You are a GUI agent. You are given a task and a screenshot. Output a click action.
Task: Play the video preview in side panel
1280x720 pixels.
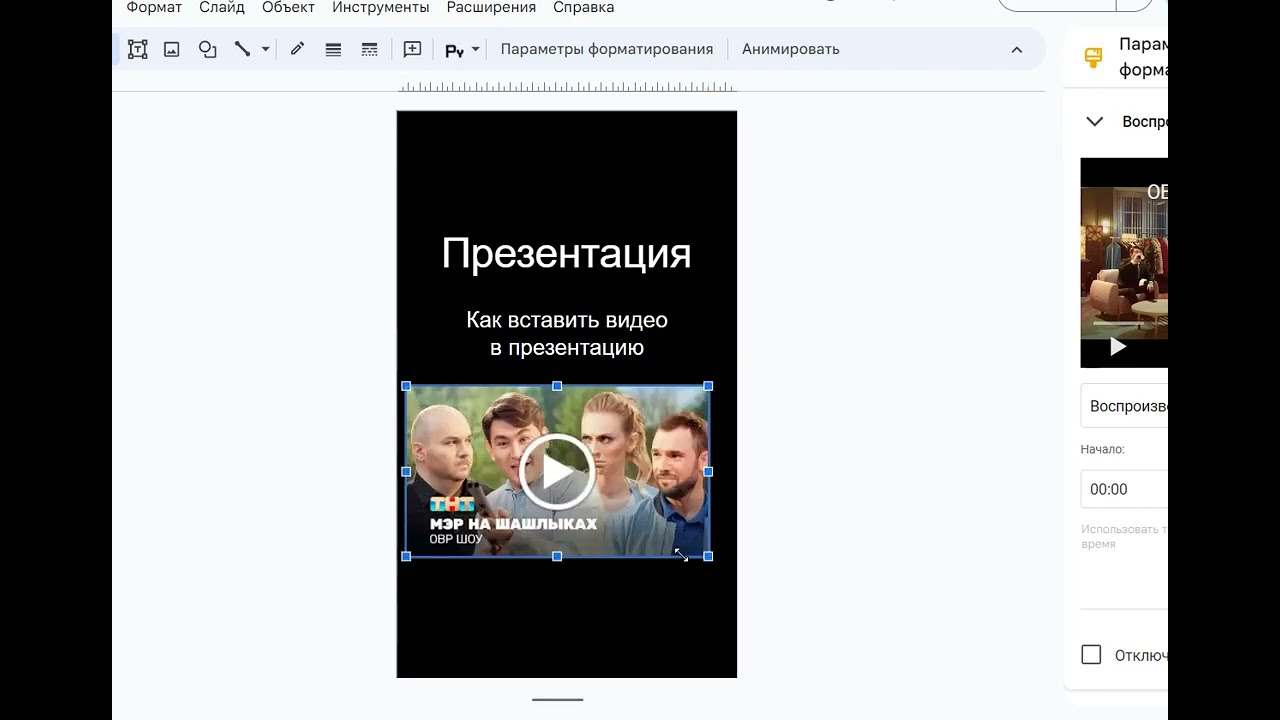[x=1118, y=347]
